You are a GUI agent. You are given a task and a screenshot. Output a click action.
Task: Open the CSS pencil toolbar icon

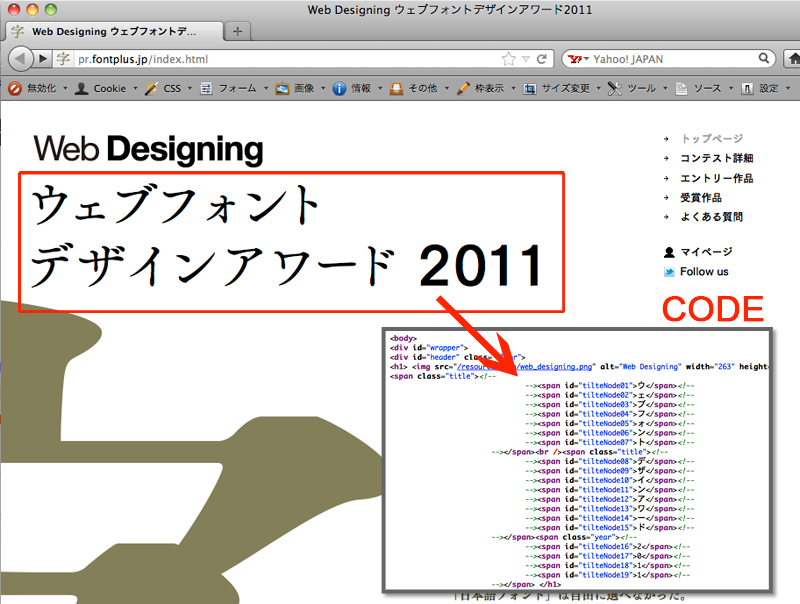[x=151, y=89]
